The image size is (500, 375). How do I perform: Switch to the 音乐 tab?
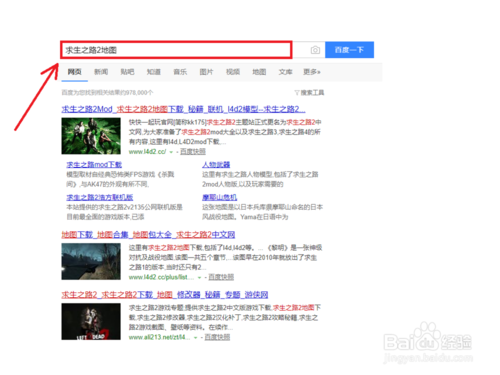click(x=180, y=72)
